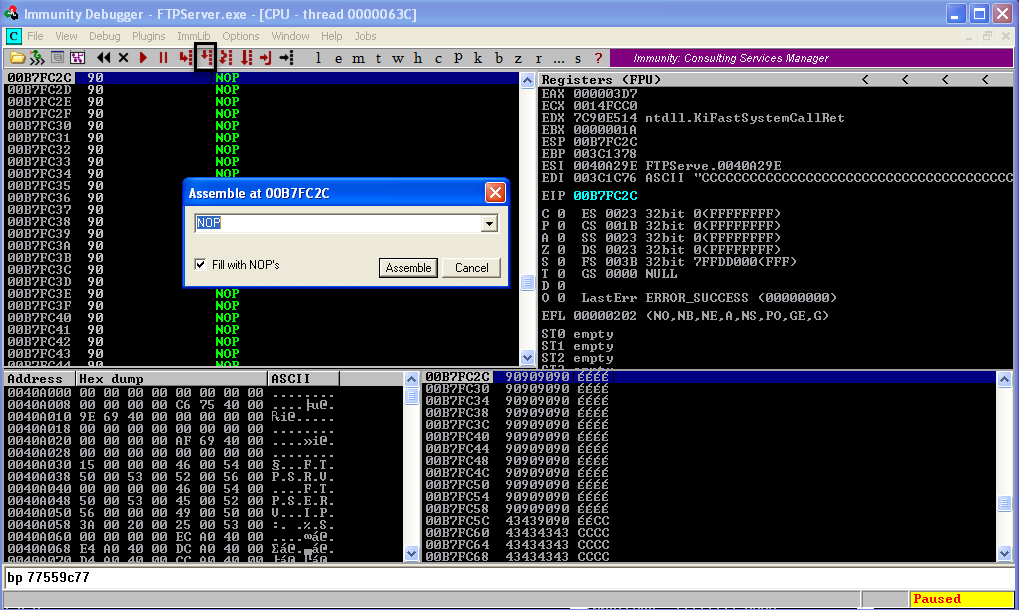The image size is (1019, 610).
Task: Click the hex dump pane scrollbar thumb
Action: [411, 395]
